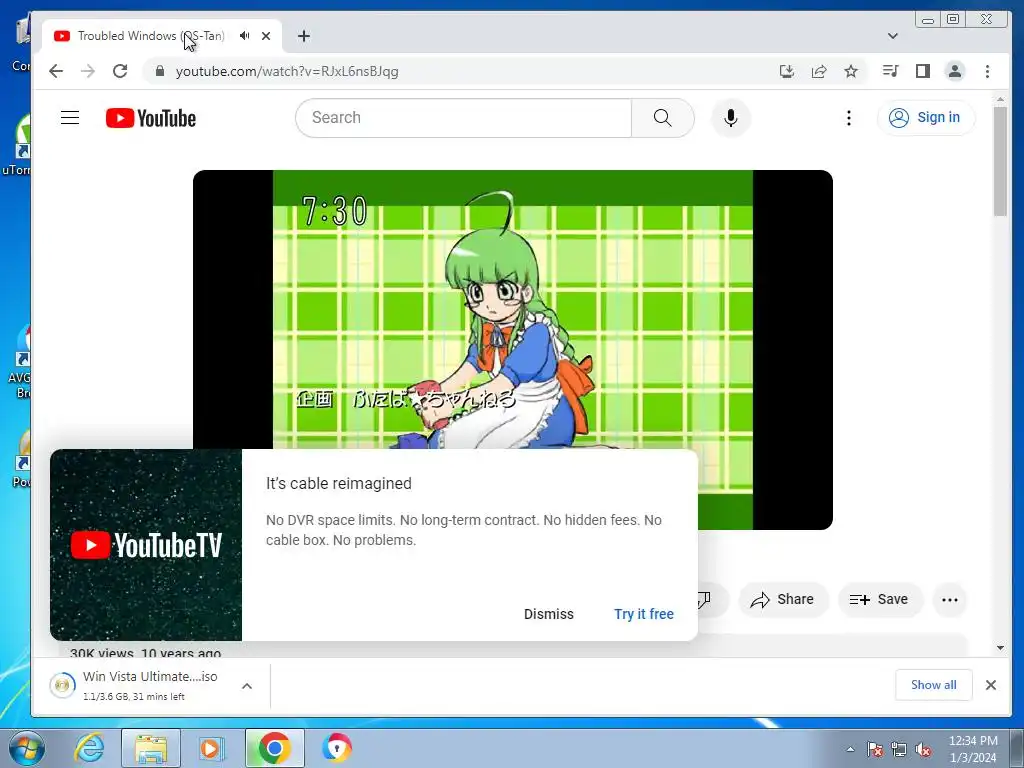Click the scrollbar down arrow
The image size is (1024, 768).
coord(1000,648)
